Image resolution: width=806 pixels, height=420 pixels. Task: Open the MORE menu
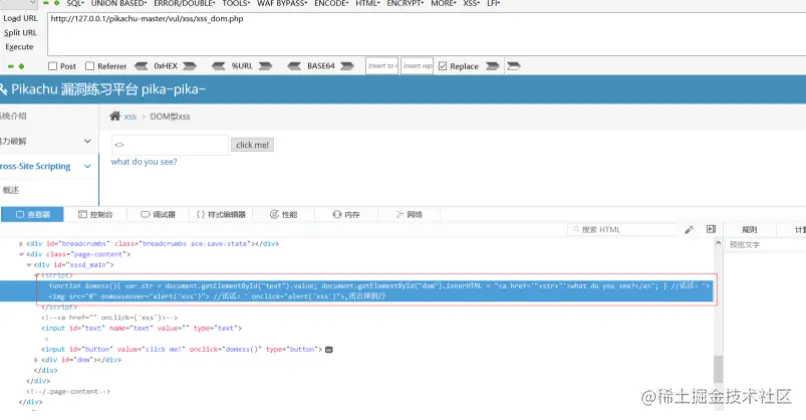click(x=444, y=4)
